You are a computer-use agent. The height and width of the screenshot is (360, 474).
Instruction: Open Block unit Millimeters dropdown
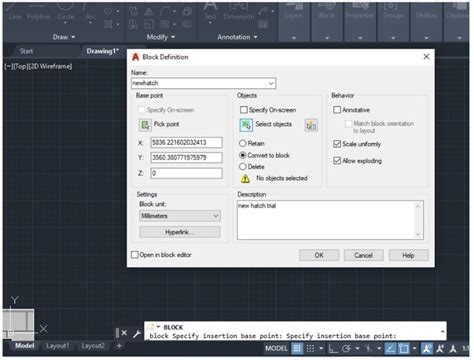pyautogui.click(x=180, y=216)
